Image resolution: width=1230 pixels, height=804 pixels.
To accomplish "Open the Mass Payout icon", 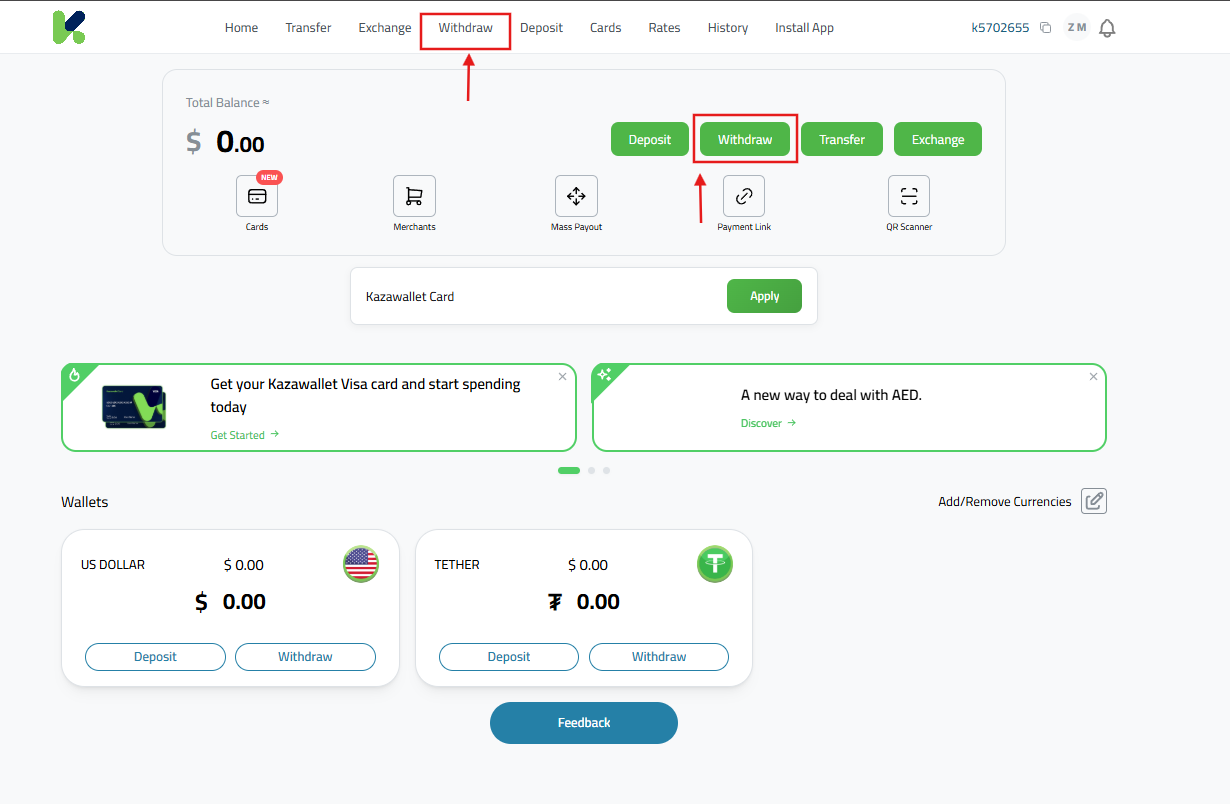I will [x=576, y=196].
